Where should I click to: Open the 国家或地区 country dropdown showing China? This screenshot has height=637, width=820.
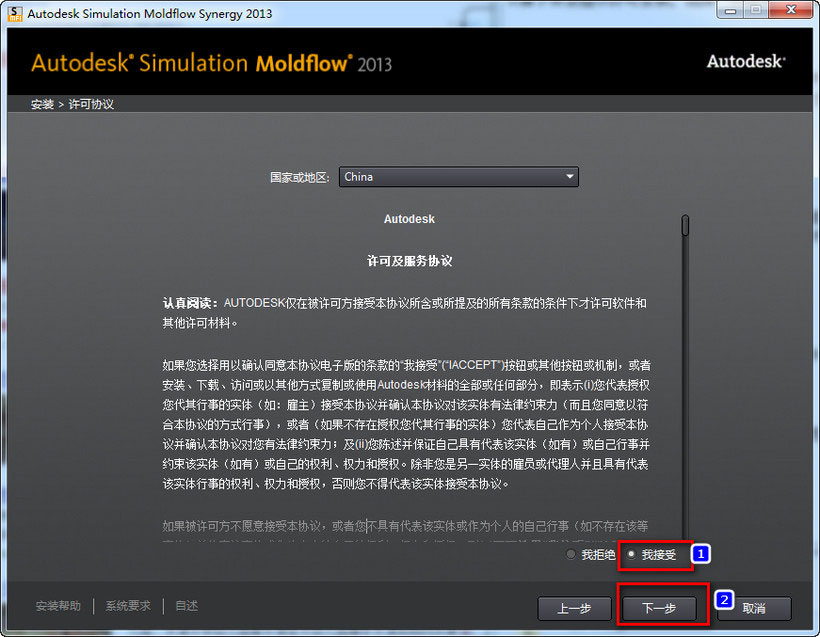[x=459, y=177]
